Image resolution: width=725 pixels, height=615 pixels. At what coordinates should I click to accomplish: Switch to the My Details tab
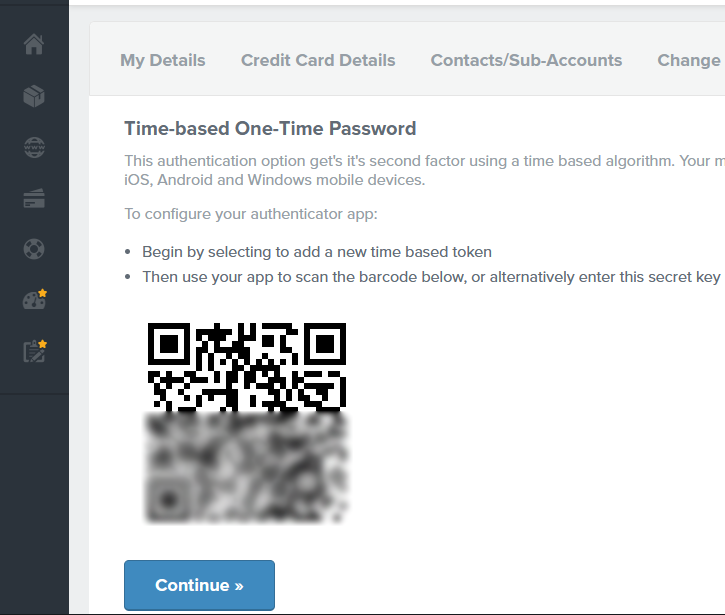click(163, 60)
